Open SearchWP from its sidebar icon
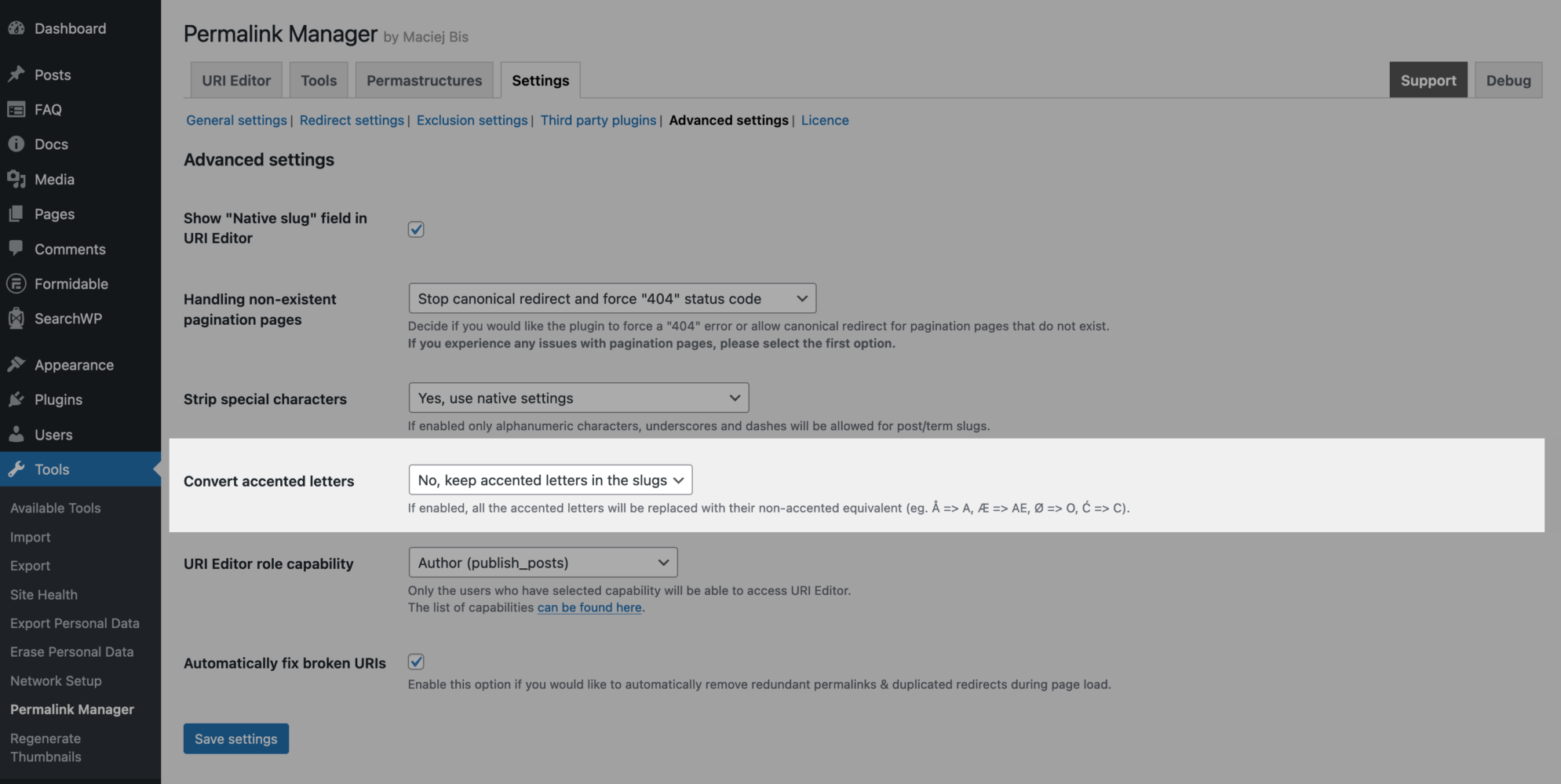The height and width of the screenshot is (784, 1561). point(17,318)
